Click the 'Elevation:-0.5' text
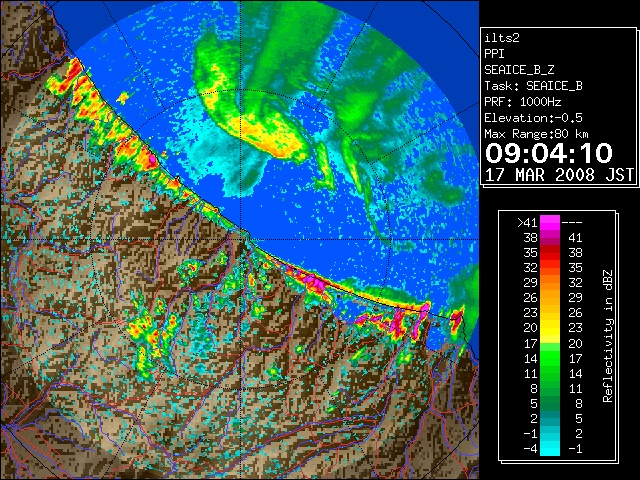The width and height of the screenshot is (640, 480). pos(533,118)
